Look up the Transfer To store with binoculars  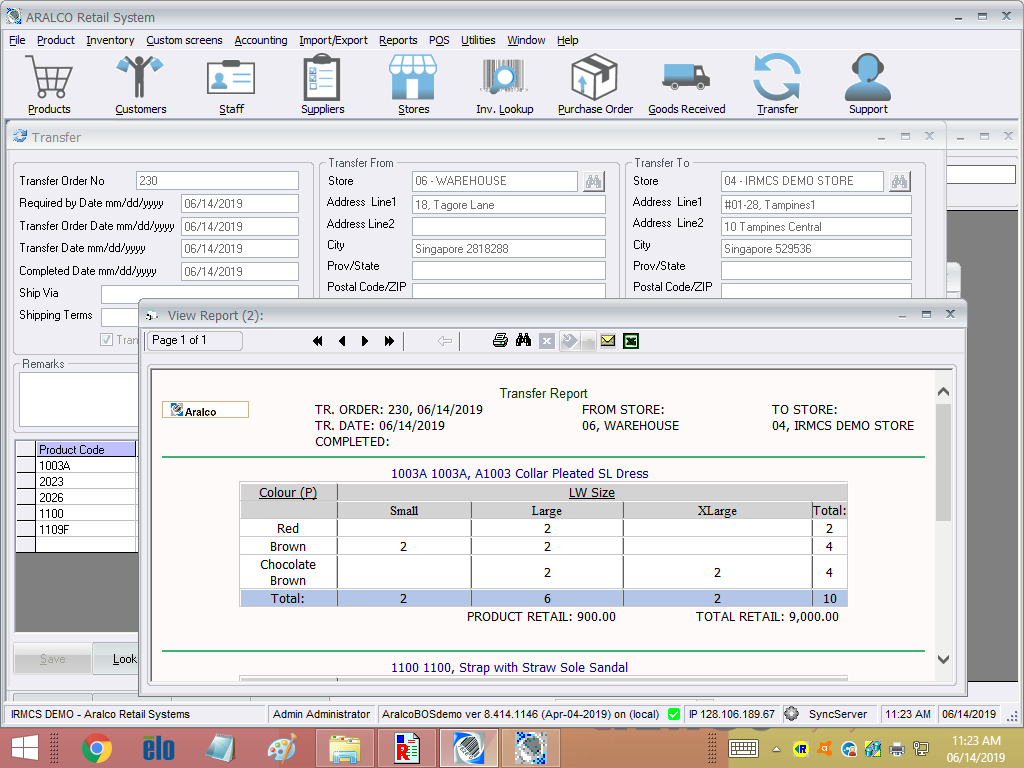[x=900, y=181]
